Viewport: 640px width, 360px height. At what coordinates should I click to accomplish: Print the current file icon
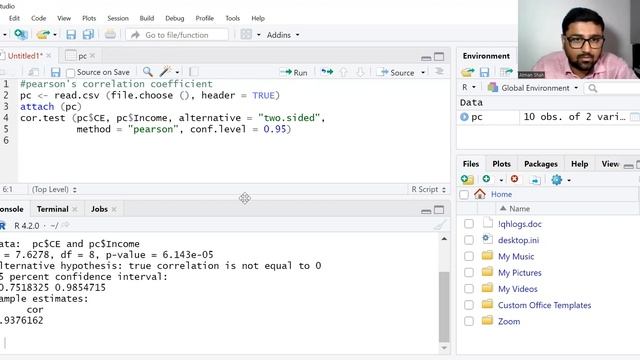pos(110,35)
